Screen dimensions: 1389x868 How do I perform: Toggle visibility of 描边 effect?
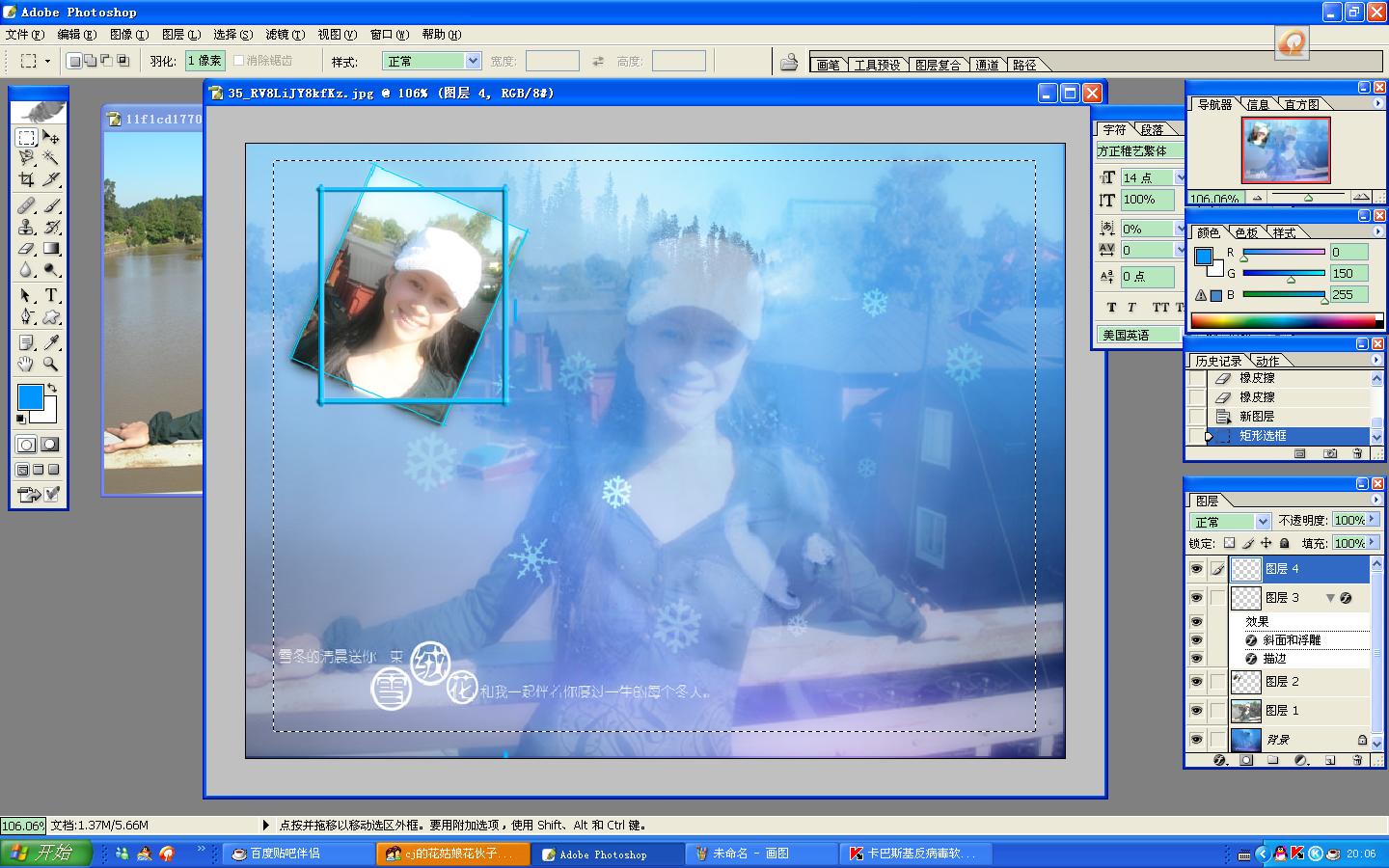(x=1196, y=659)
